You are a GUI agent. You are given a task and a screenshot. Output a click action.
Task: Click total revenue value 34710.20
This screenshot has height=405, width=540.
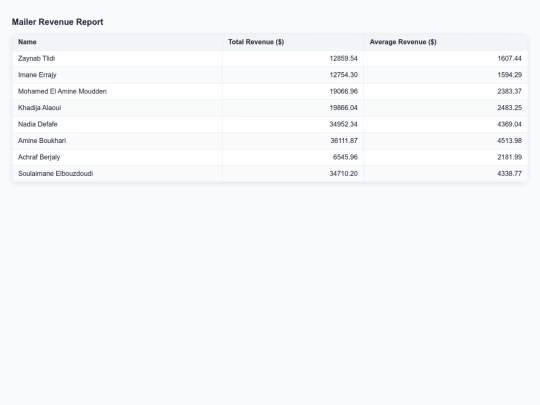point(343,174)
